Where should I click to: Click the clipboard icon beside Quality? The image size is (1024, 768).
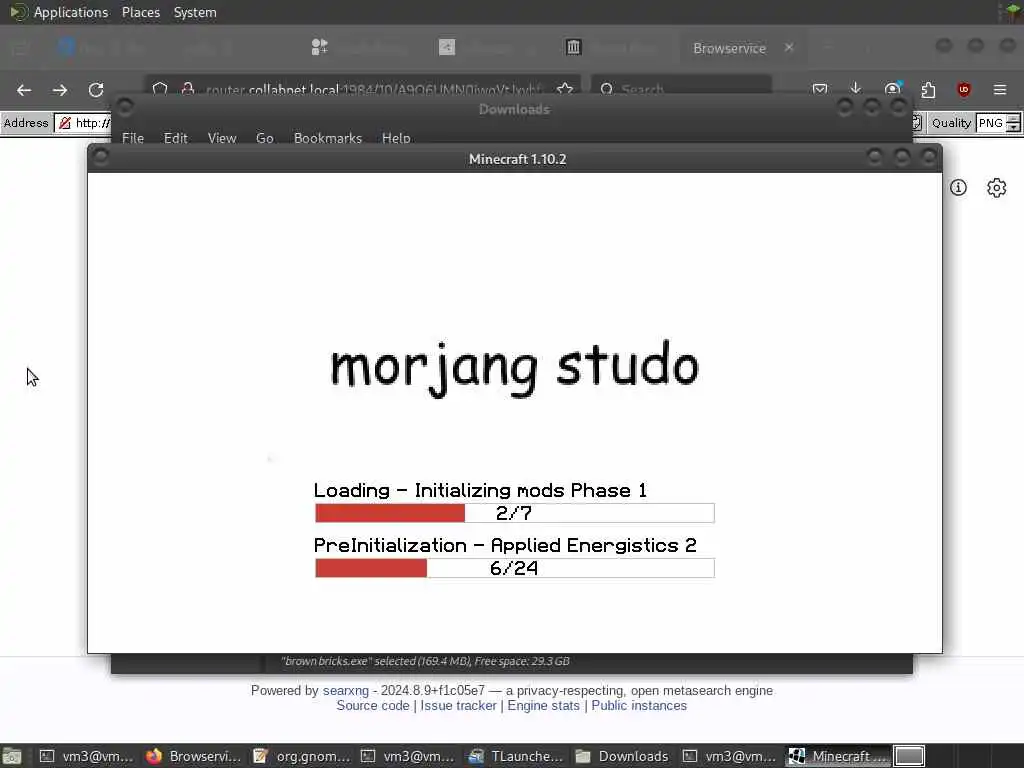coord(917,123)
